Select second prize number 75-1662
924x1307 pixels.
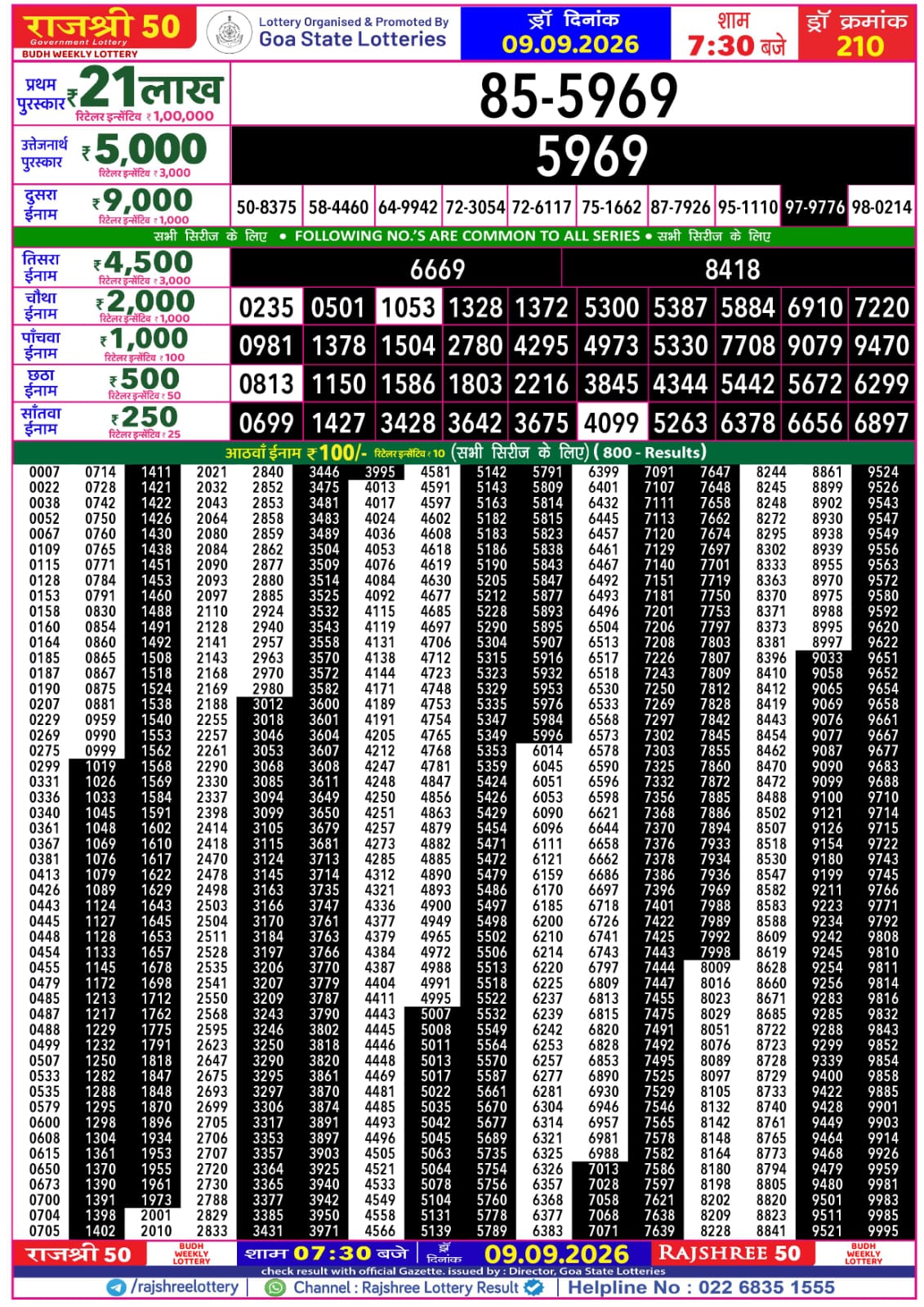[611, 207]
